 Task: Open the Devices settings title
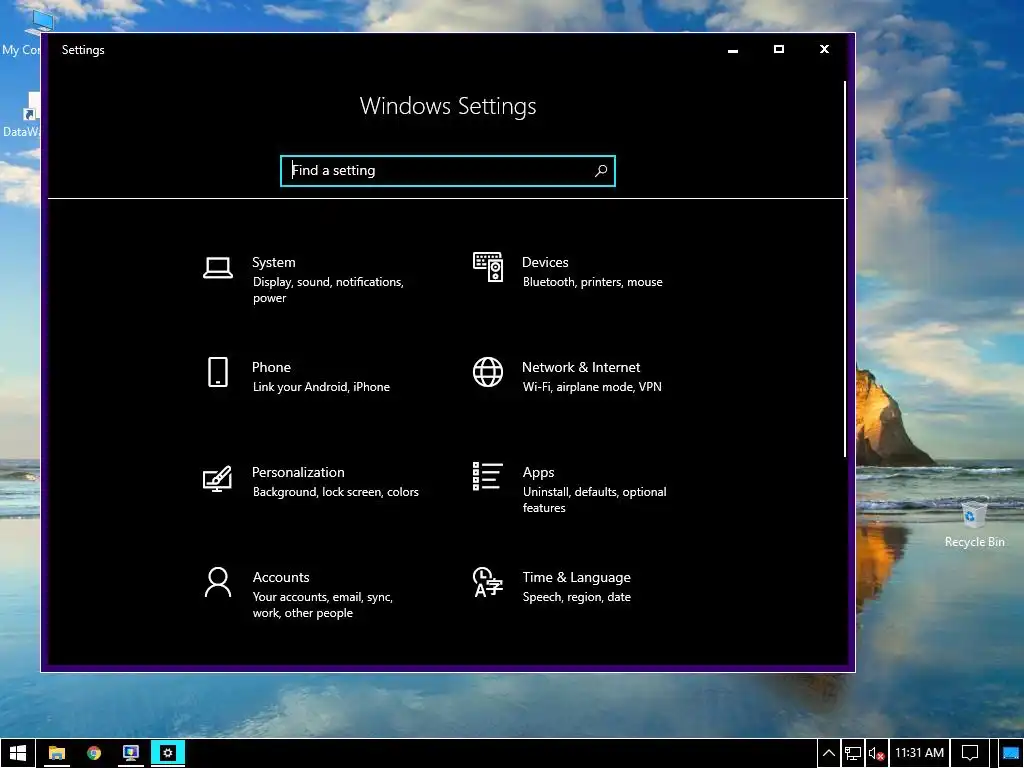point(545,263)
